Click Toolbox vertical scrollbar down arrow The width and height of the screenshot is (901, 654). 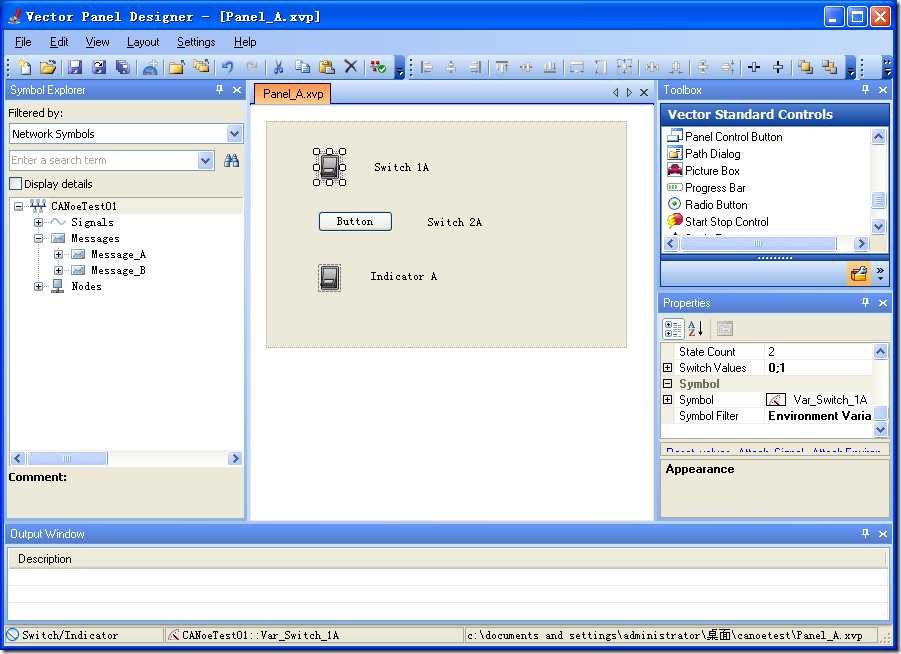tap(878, 226)
